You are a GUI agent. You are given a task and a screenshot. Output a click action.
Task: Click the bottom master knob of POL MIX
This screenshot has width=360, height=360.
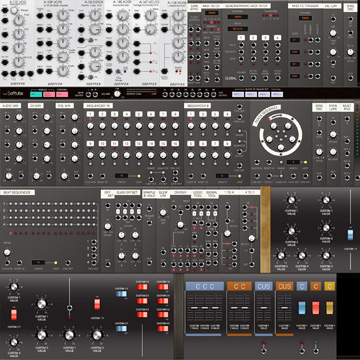coord(64,176)
